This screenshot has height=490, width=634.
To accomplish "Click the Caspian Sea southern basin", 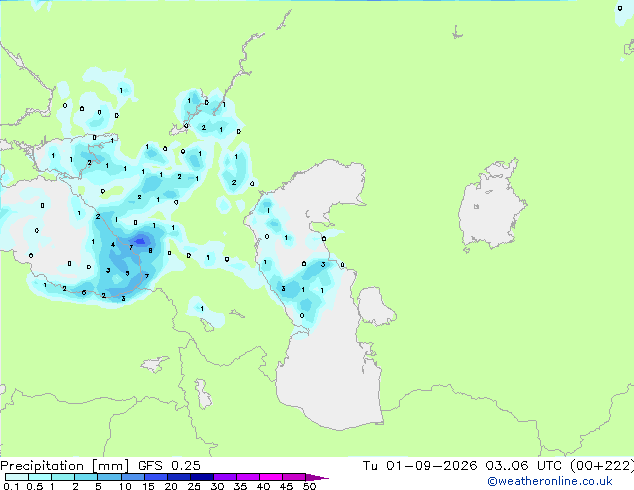I will click(332, 380).
